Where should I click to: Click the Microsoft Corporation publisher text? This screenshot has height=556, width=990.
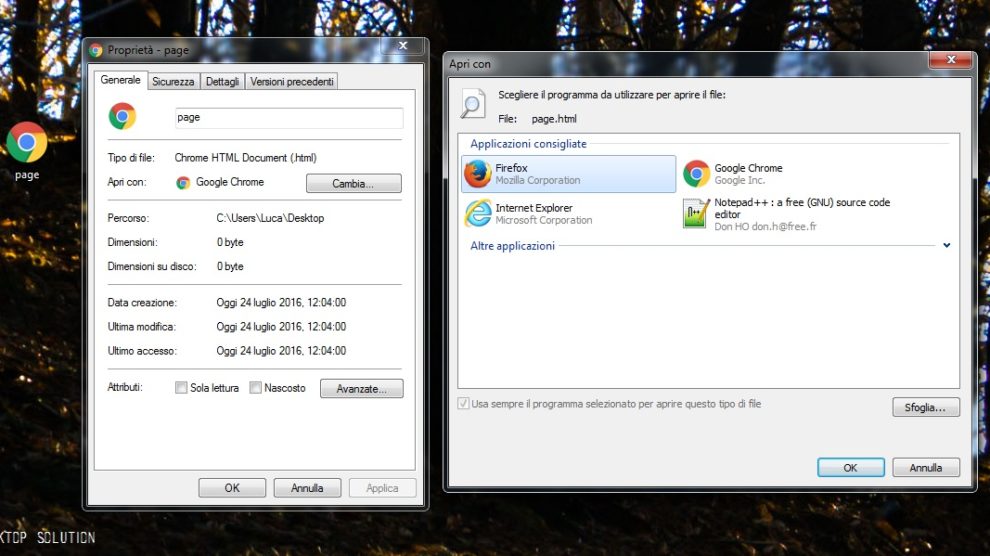(544, 220)
